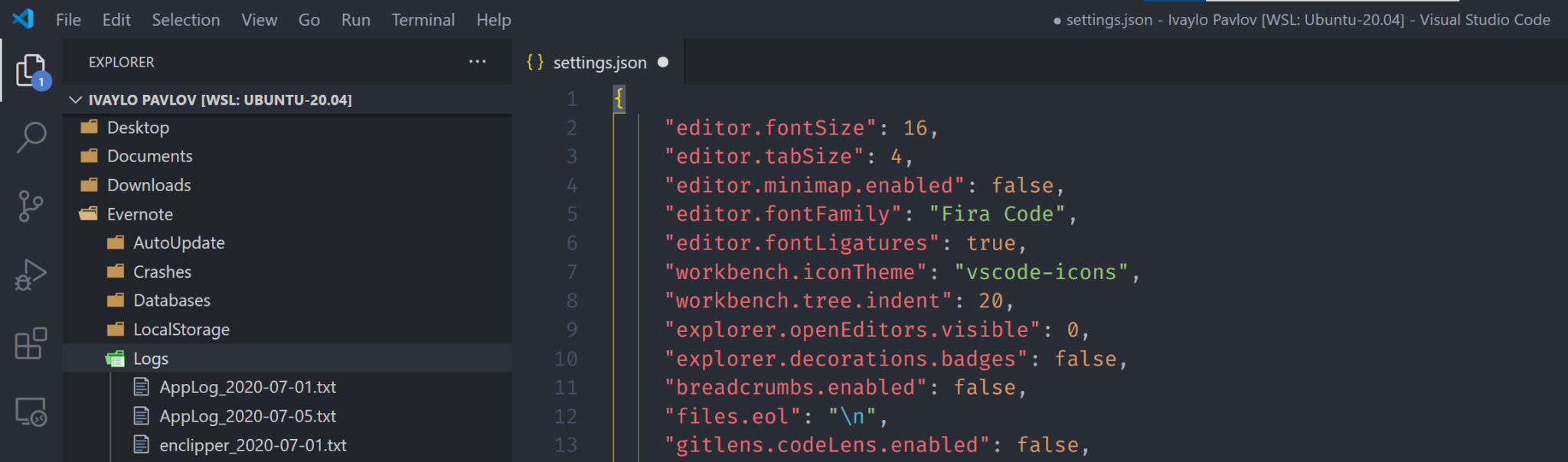Click the false value of editor.minimap.enabled

click(1023, 185)
